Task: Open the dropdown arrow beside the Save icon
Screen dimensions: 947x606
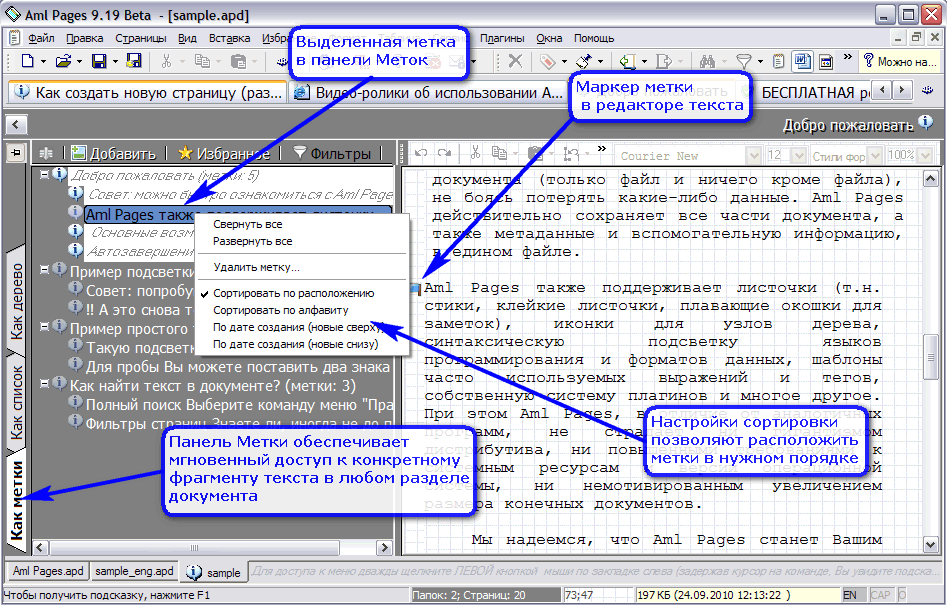Action: [x=115, y=61]
